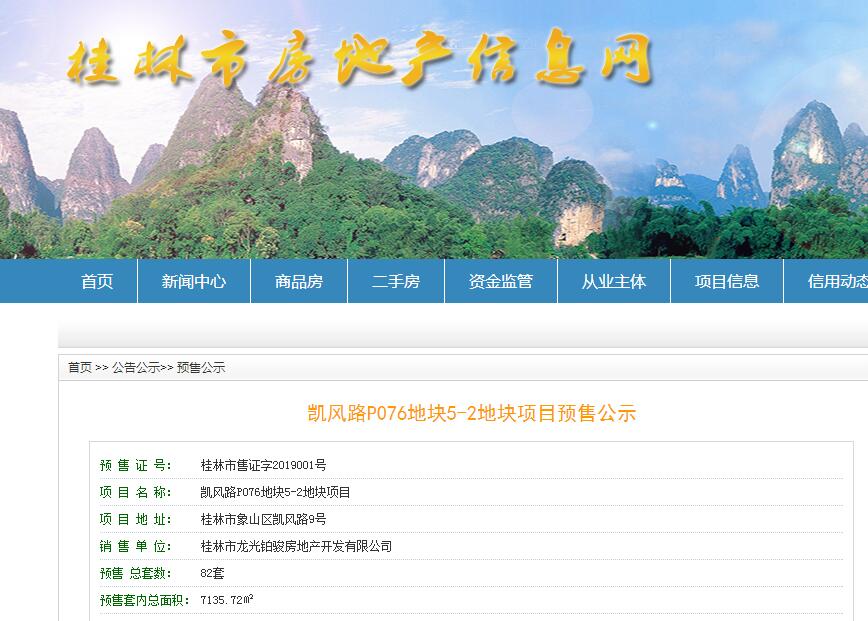Click 首页 in the breadcrumb trail
Screen dimensions: 868x621
pyautogui.click(x=80, y=368)
